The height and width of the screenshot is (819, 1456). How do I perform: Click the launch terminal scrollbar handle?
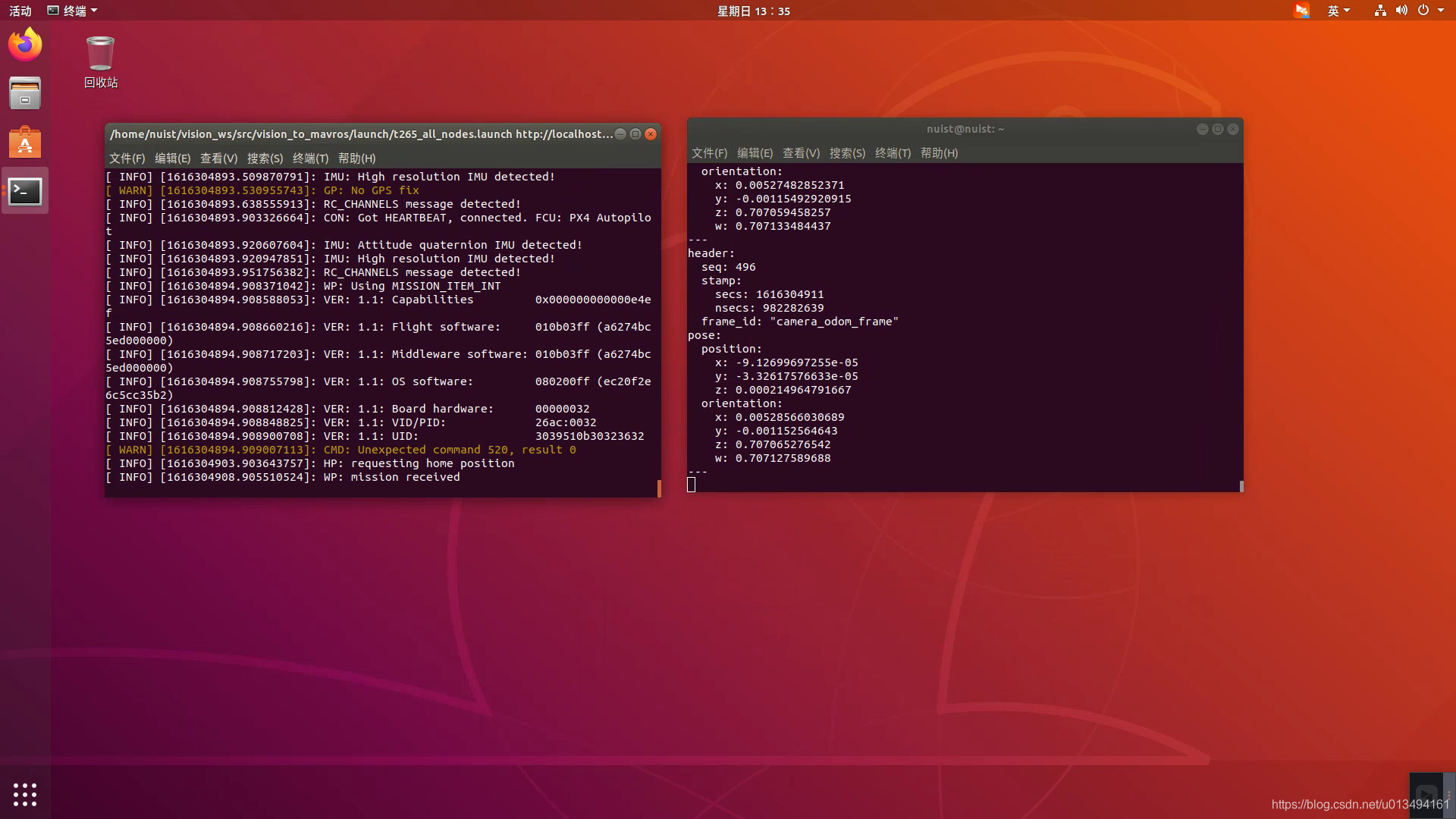(x=658, y=488)
